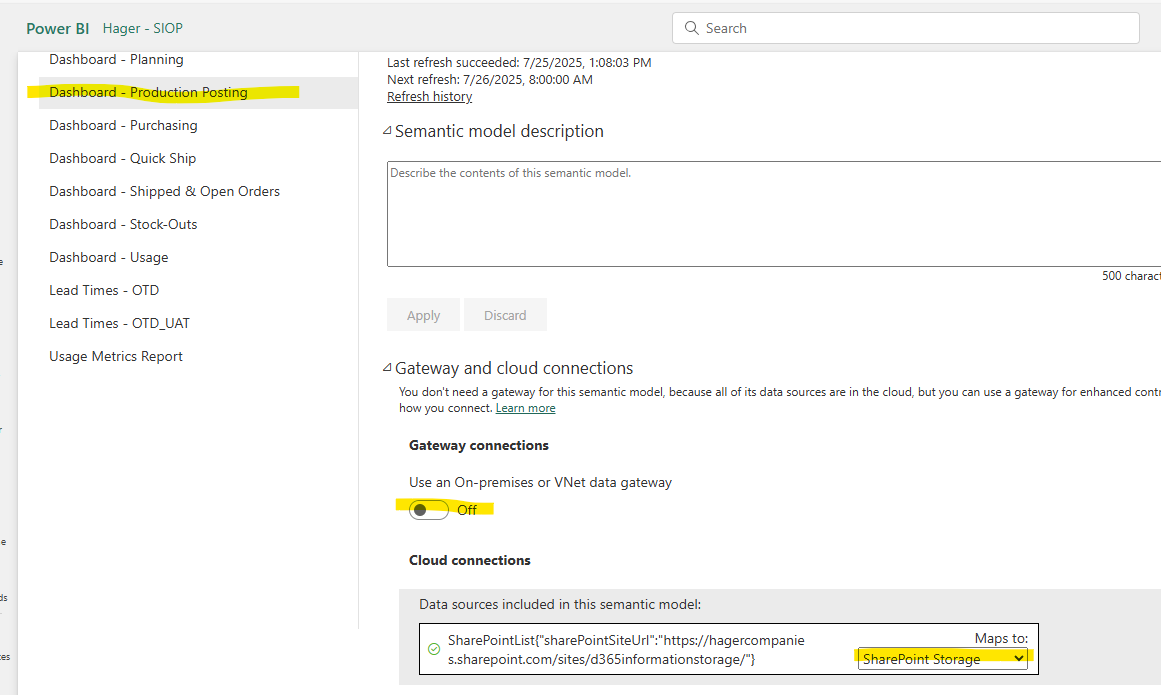Select Usage Metrics Report
This screenshot has height=695, width=1161.
pyautogui.click(x=116, y=356)
